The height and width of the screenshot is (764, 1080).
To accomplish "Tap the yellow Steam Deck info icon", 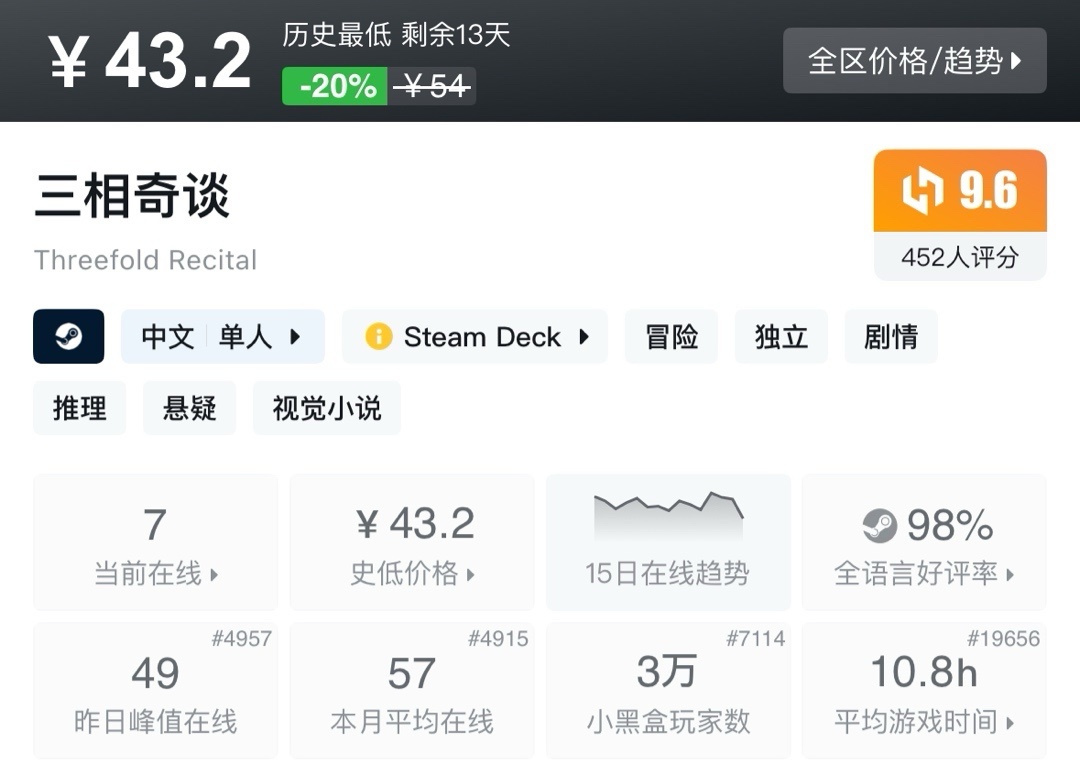I will (x=379, y=337).
